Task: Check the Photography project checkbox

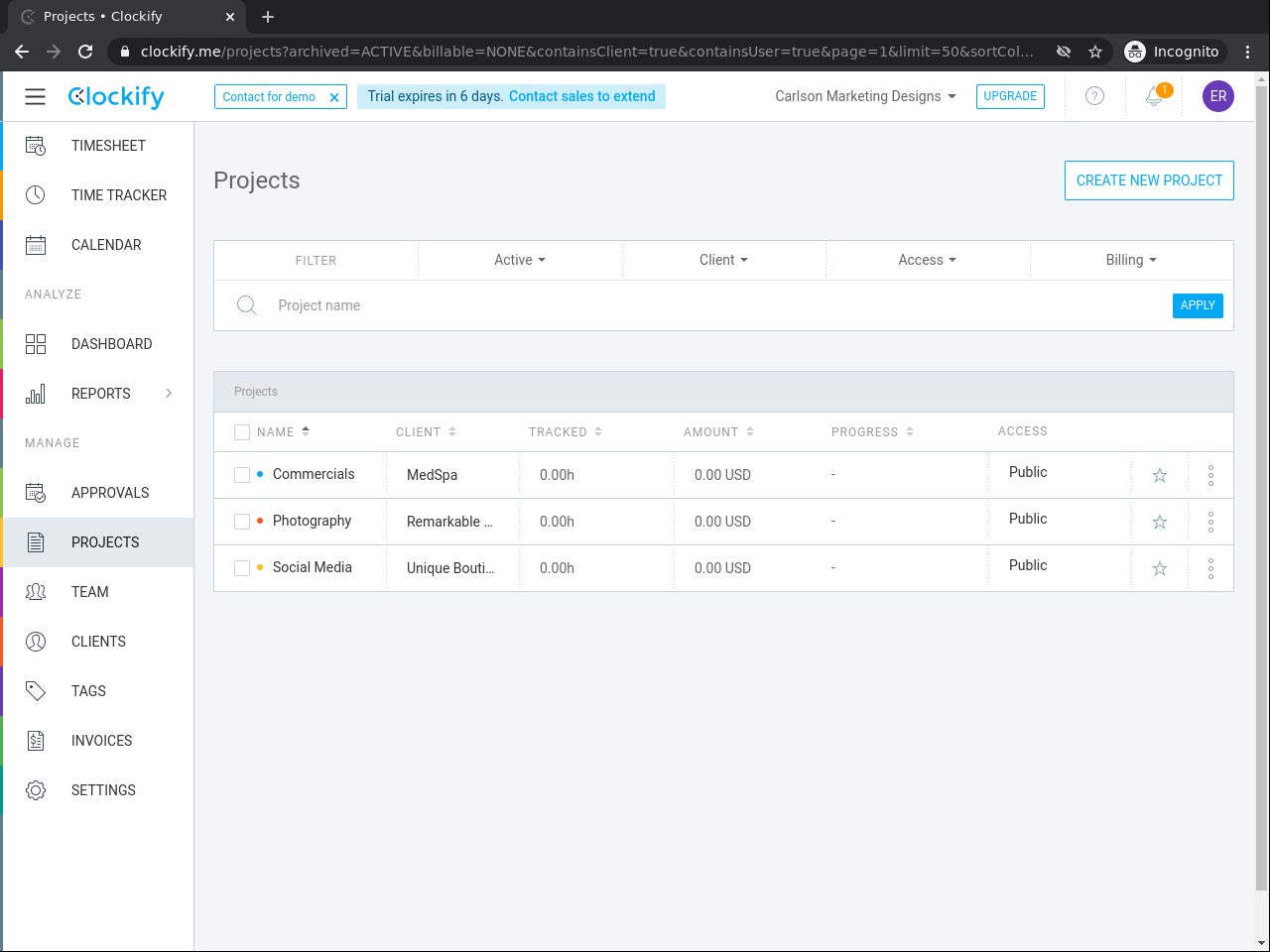Action: click(x=242, y=522)
